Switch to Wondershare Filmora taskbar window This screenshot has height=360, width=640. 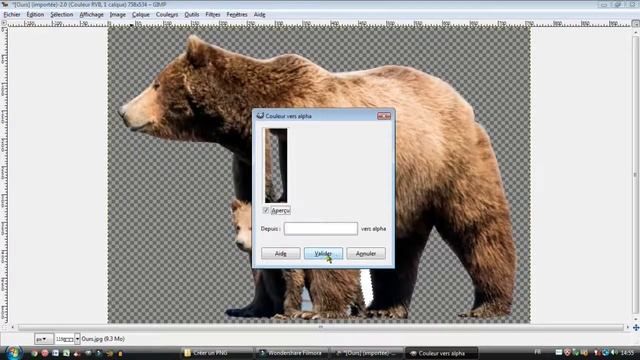[x=292, y=353]
